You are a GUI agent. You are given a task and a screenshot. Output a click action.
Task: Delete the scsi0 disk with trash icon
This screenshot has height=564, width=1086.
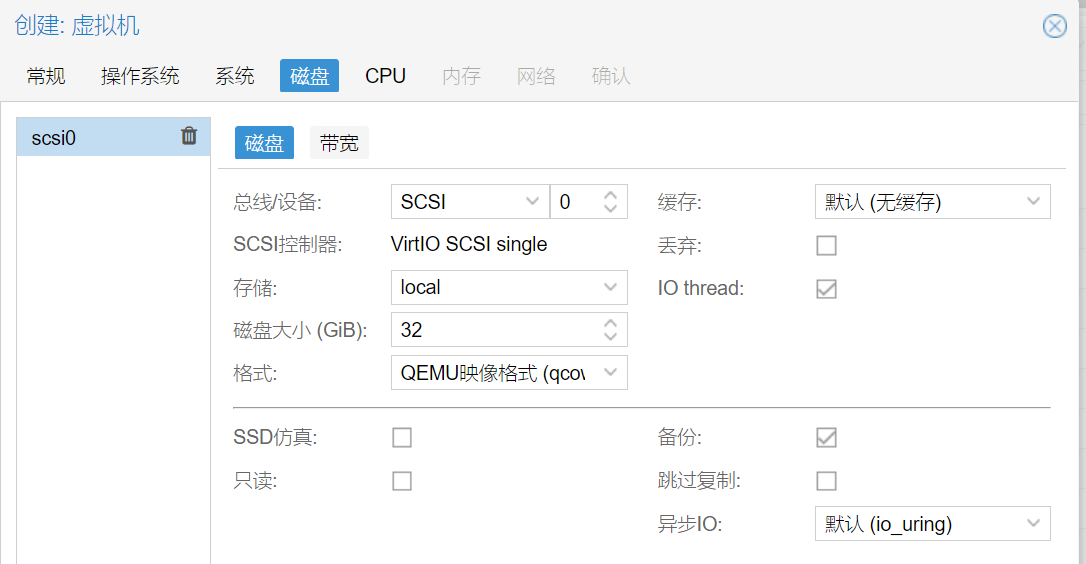(188, 136)
